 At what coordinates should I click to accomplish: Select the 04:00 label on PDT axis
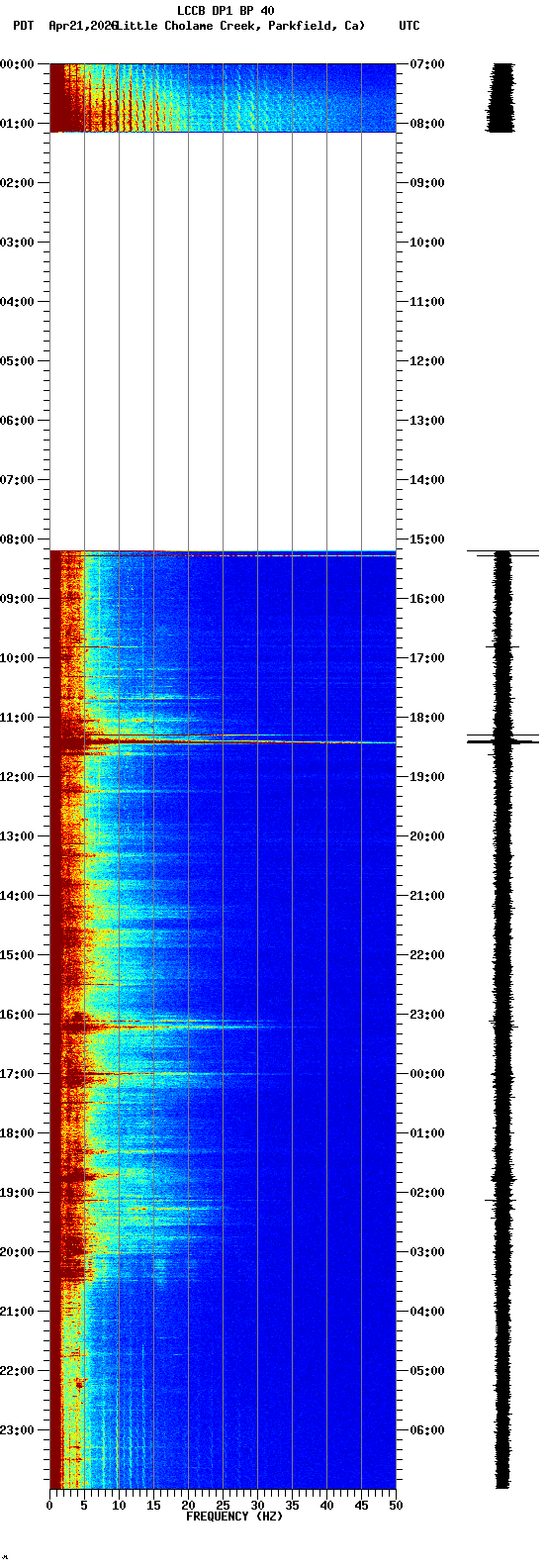pos(18,302)
